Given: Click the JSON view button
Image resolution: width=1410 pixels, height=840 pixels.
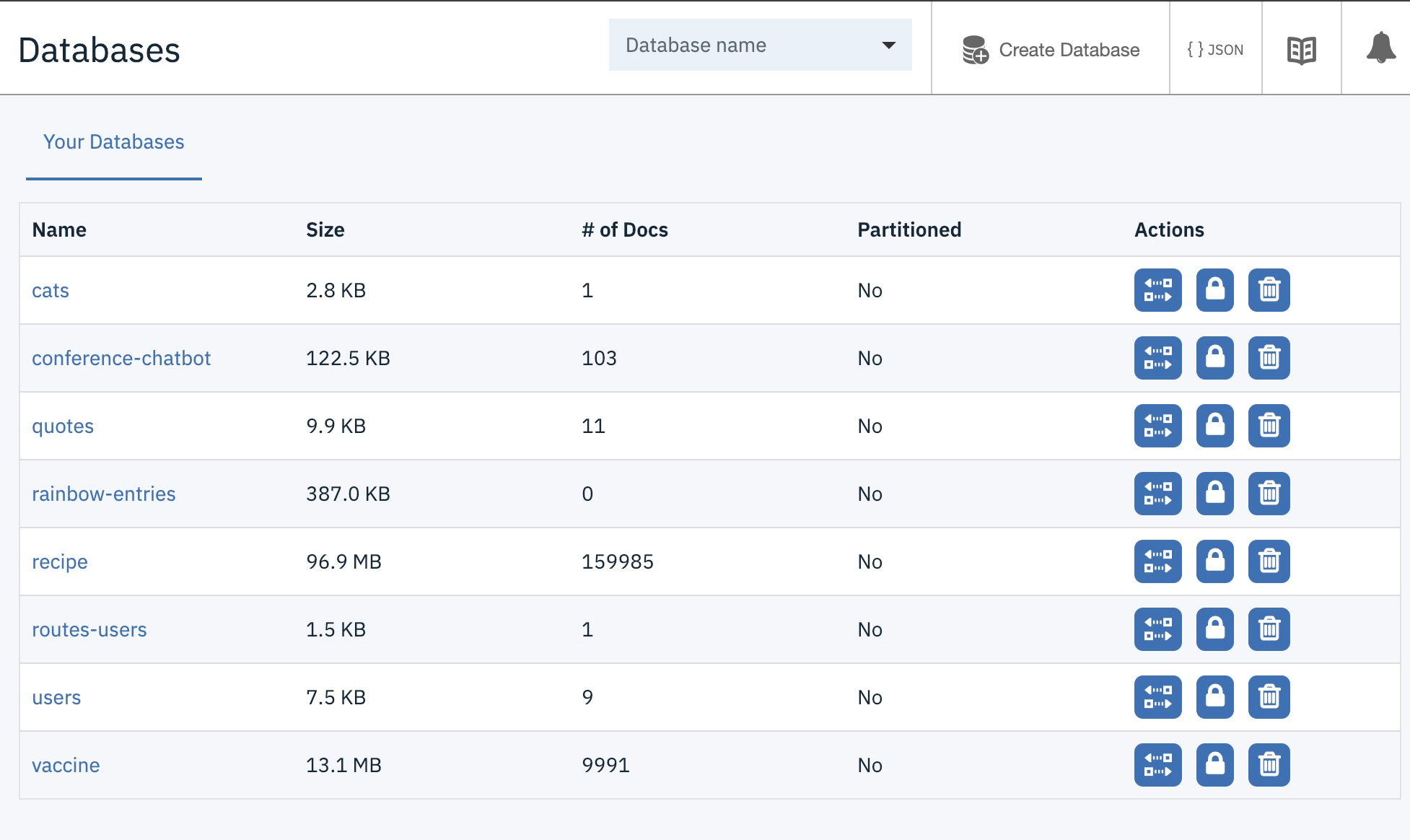Looking at the screenshot, I should (1215, 50).
